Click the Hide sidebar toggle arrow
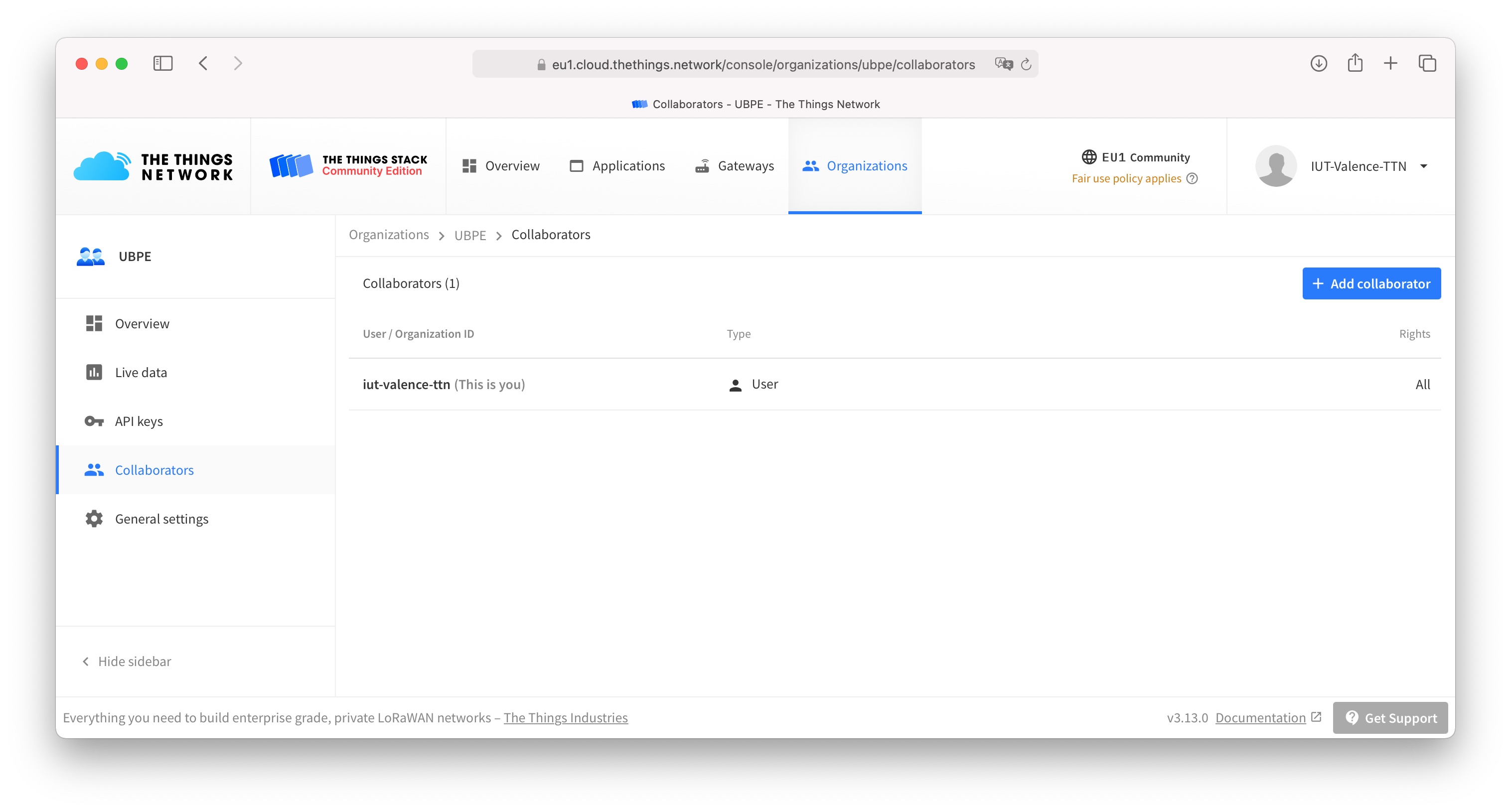Screen dimensions: 1511x812 [x=86, y=661]
